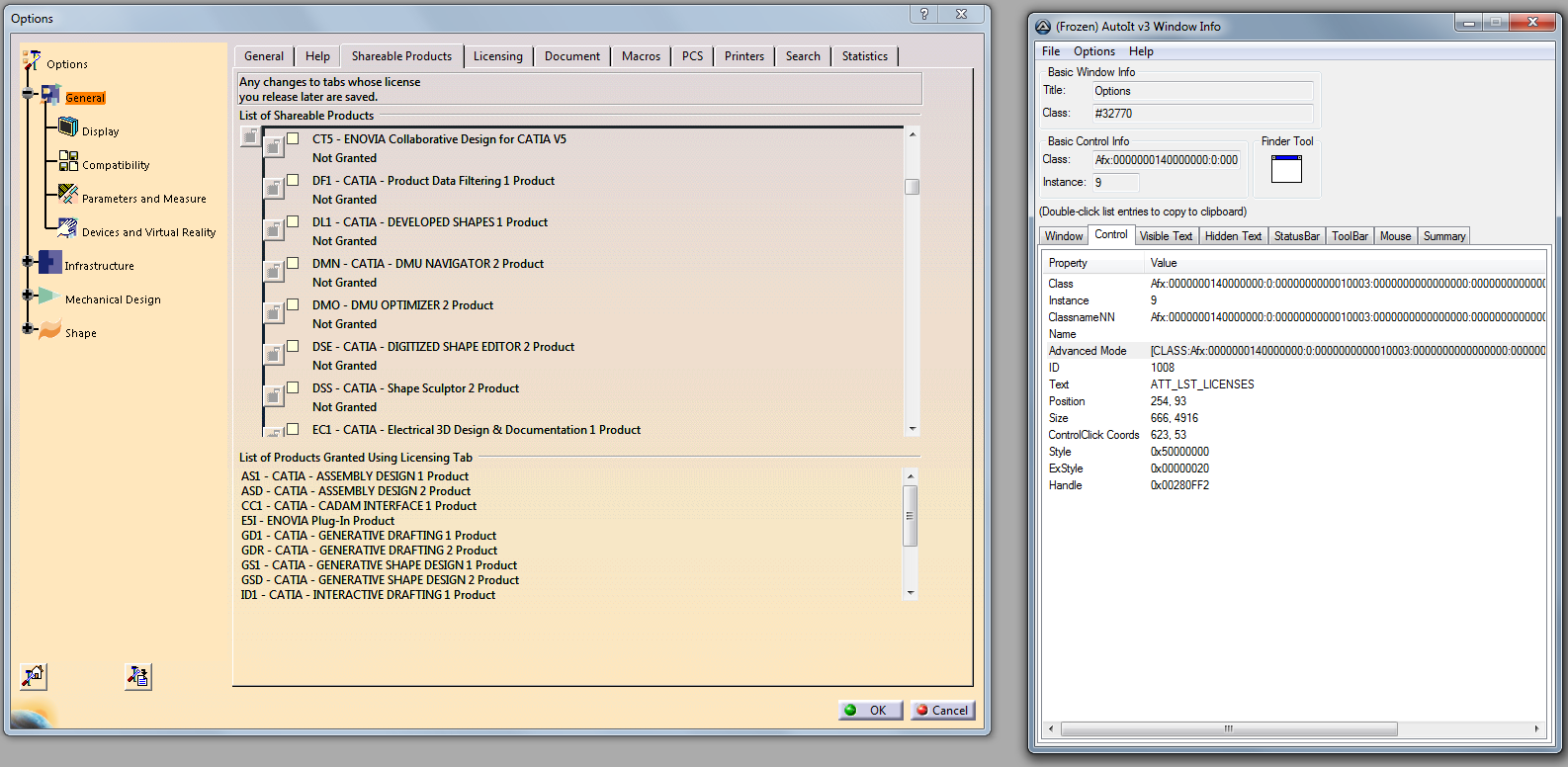This screenshot has height=767, width=1568.
Task: Click the right arrow of the AutoIt horizontal scrollbar
Action: click(x=1536, y=729)
